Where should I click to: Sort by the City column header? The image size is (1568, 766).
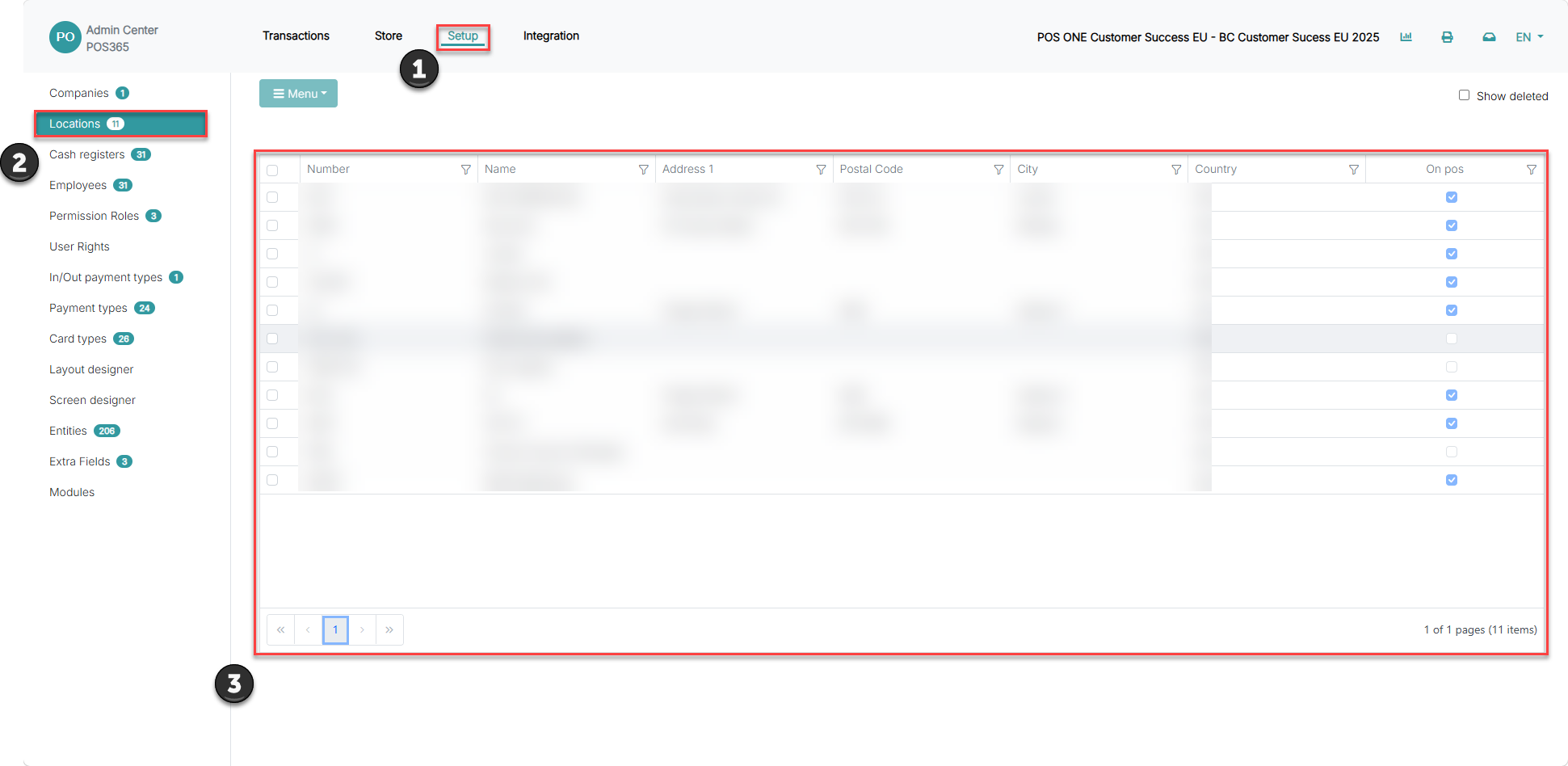coord(1028,169)
